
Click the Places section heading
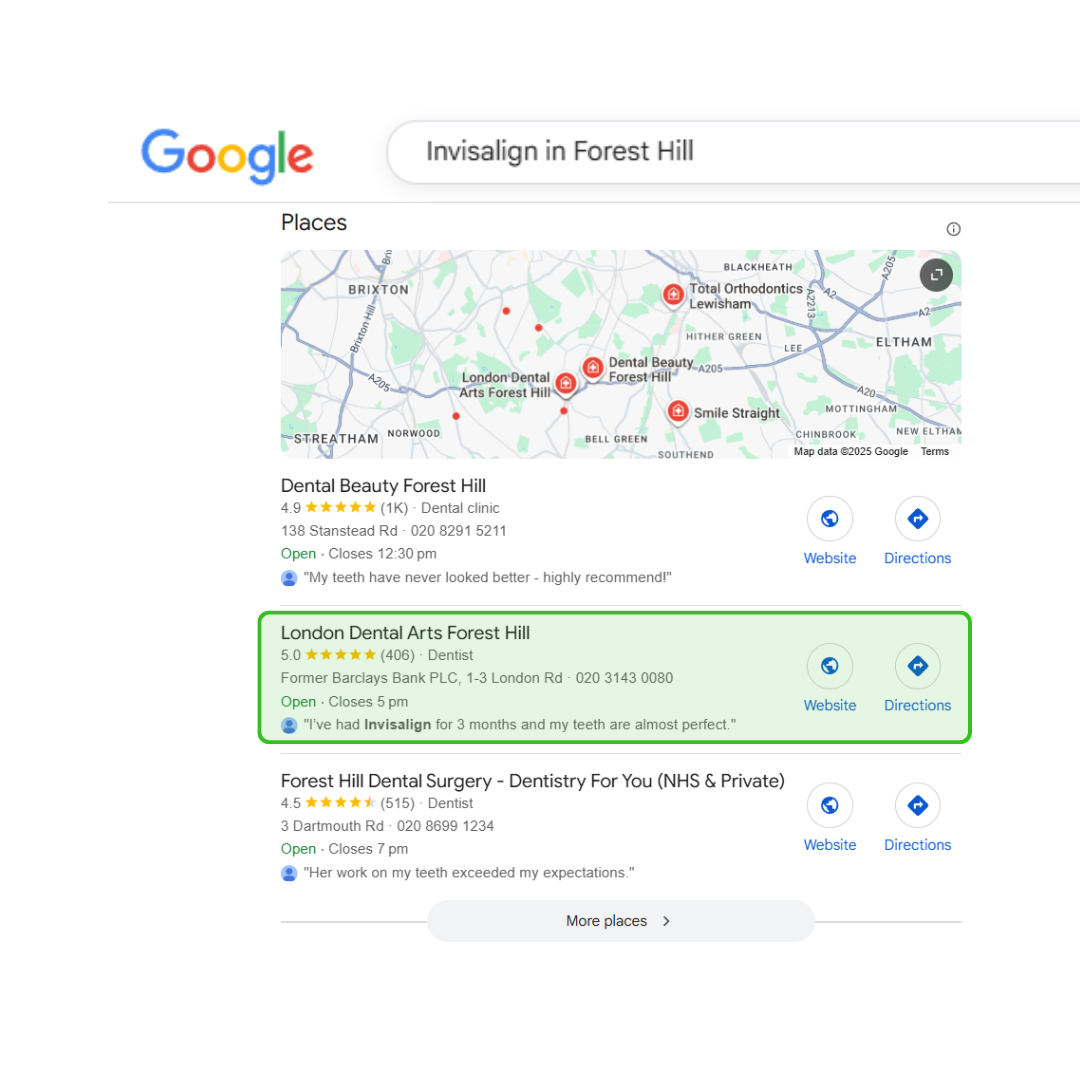click(x=313, y=222)
